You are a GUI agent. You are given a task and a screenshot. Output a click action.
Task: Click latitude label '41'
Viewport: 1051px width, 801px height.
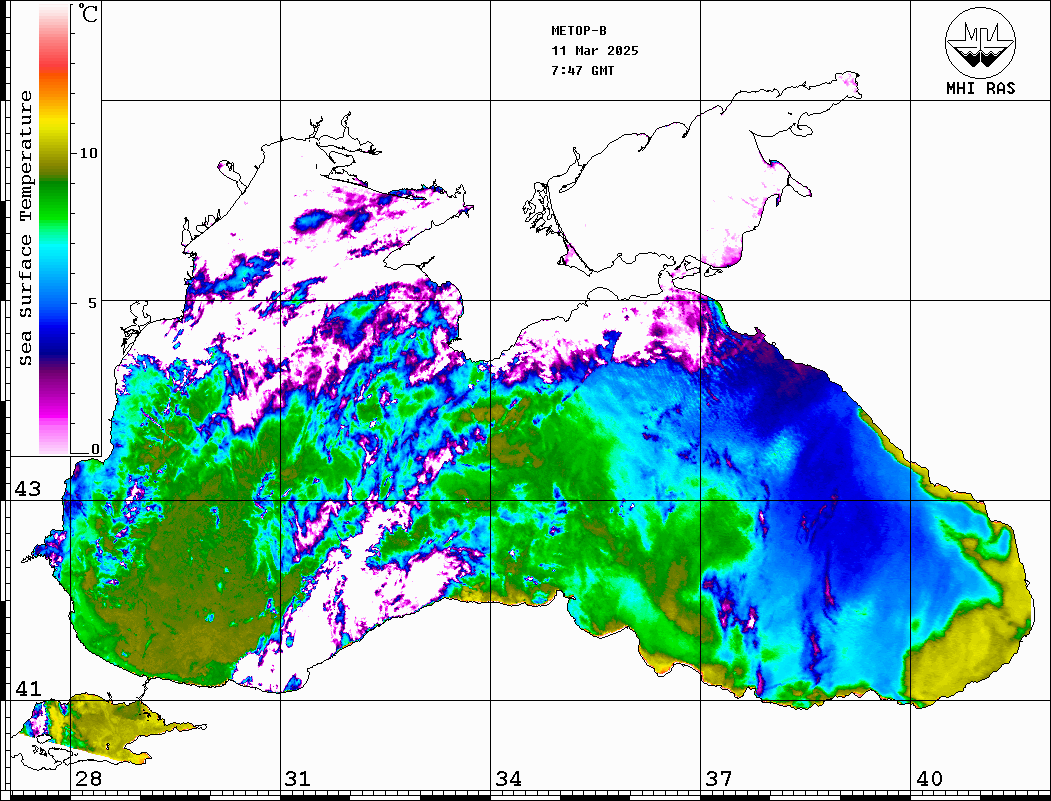[28, 689]
